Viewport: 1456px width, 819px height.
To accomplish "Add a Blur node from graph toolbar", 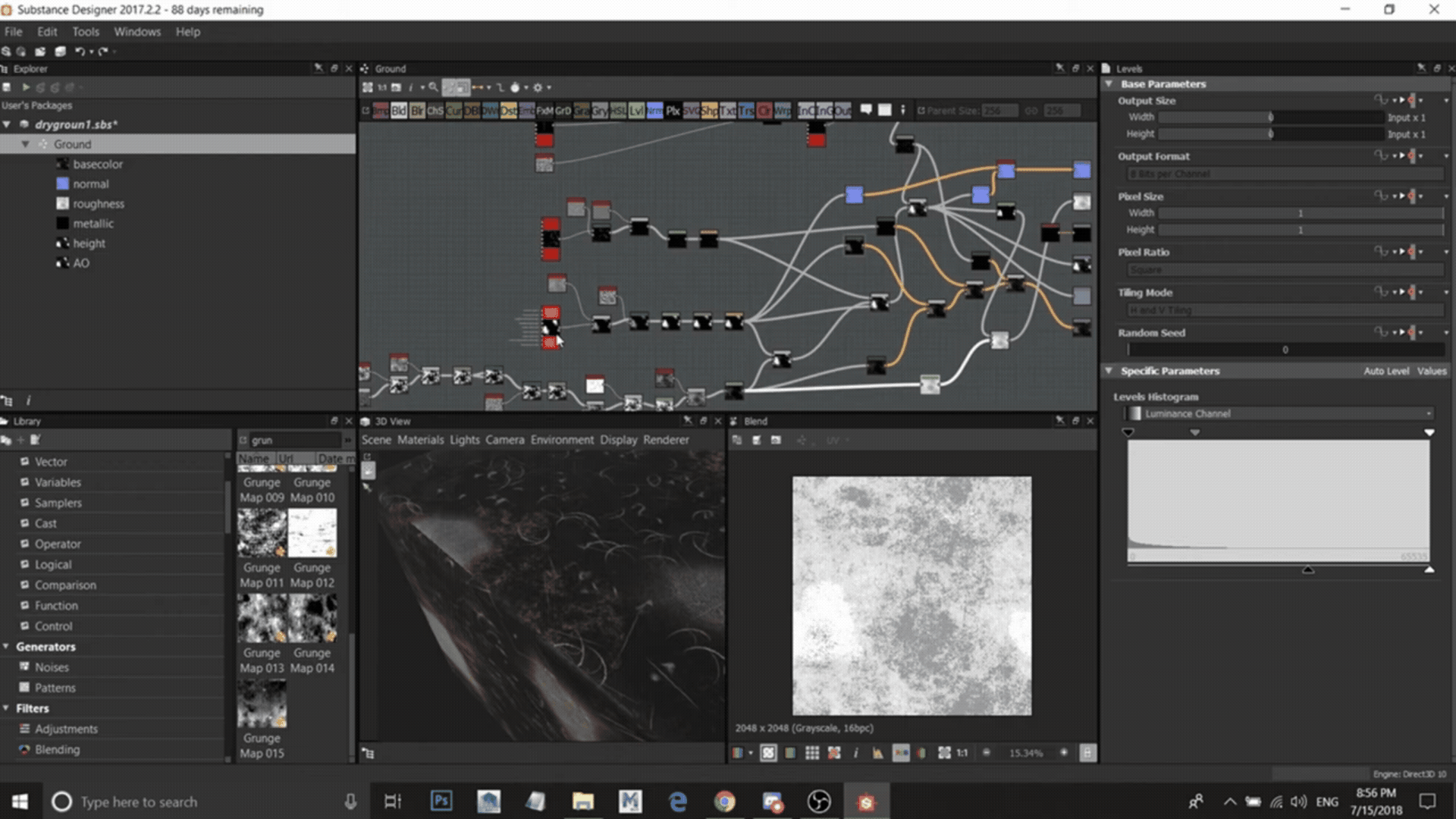I will (x=417, y=111).
